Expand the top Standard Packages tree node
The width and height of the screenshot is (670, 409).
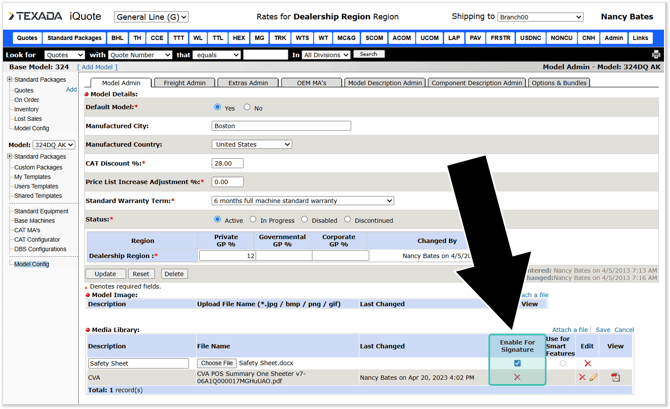10,80
